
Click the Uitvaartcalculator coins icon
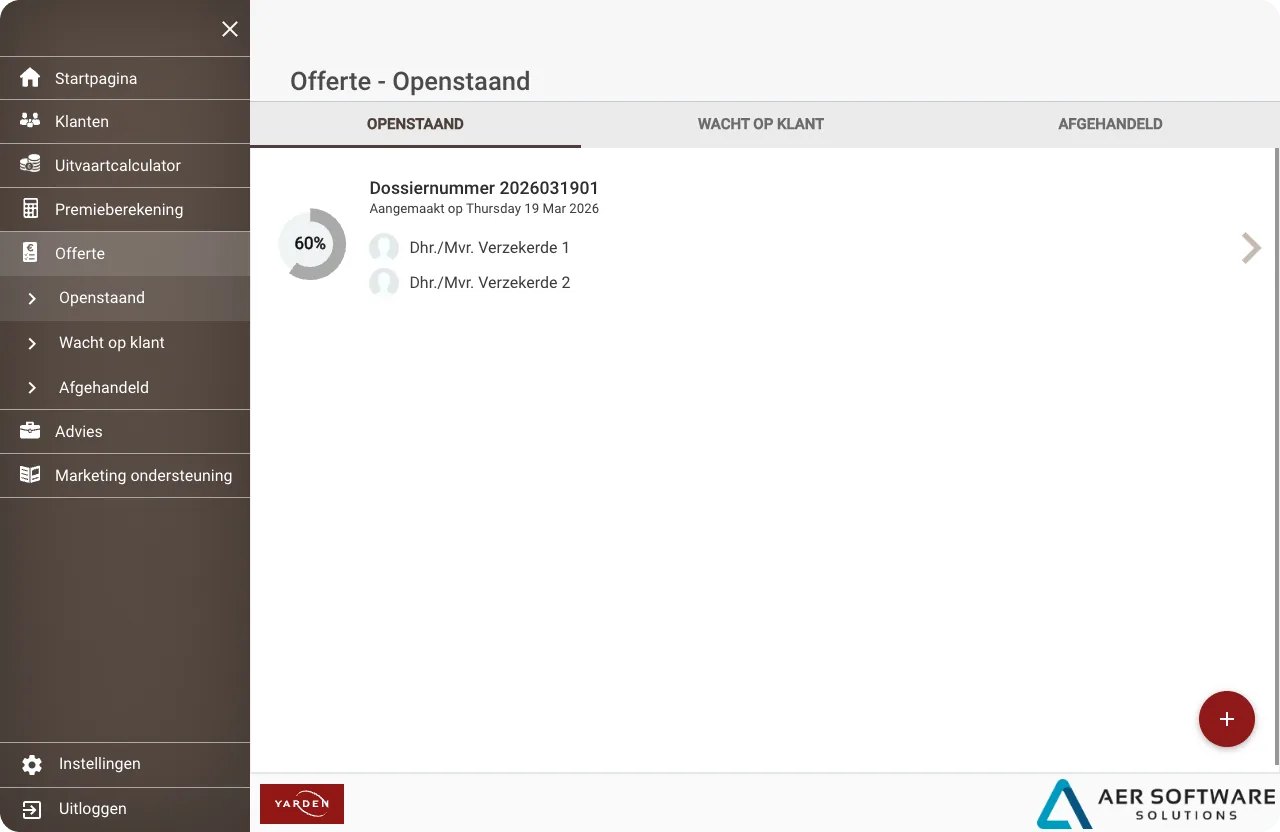click(x=30, y=165)
